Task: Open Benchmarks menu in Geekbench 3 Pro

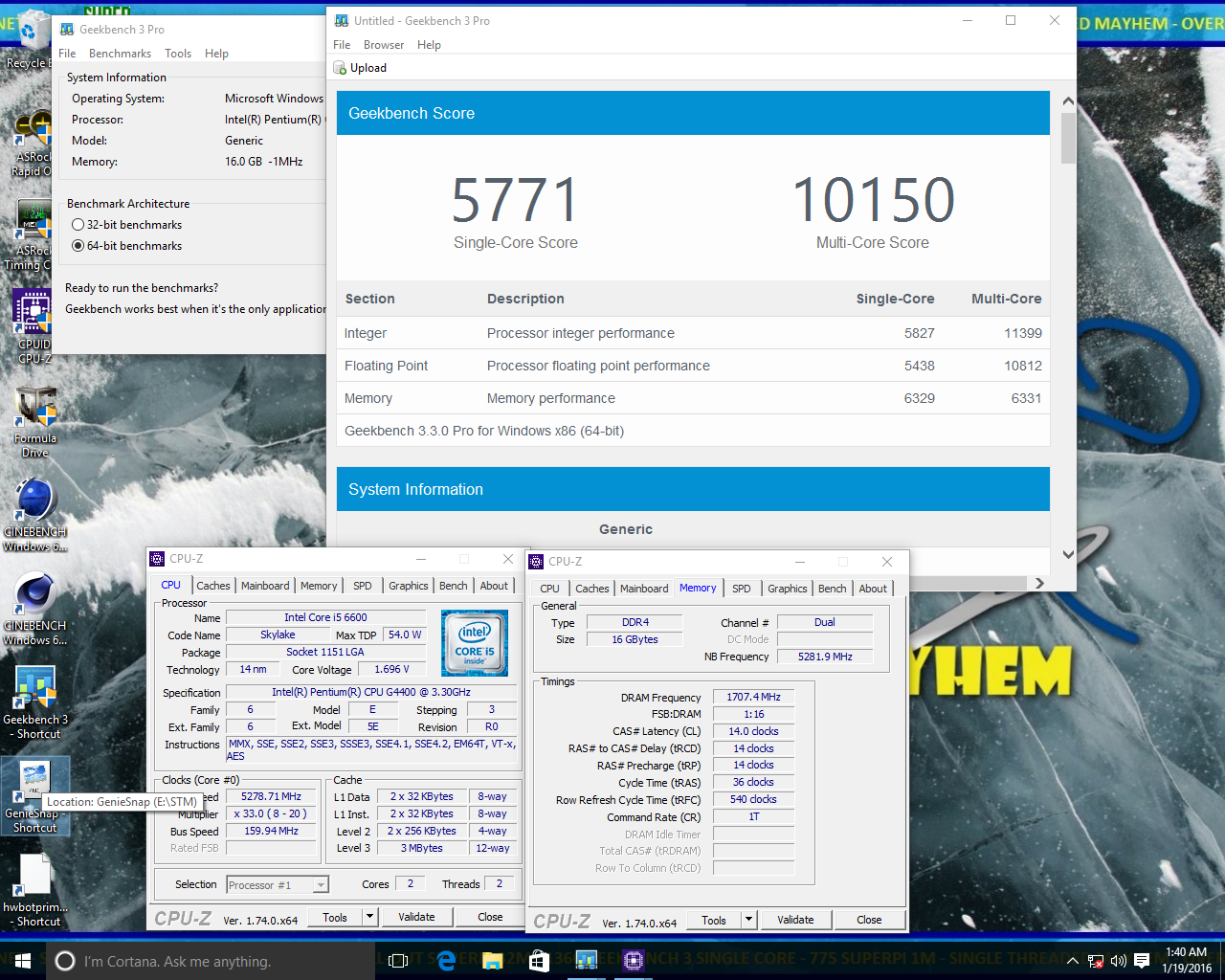Action: (x=120, y=54)
